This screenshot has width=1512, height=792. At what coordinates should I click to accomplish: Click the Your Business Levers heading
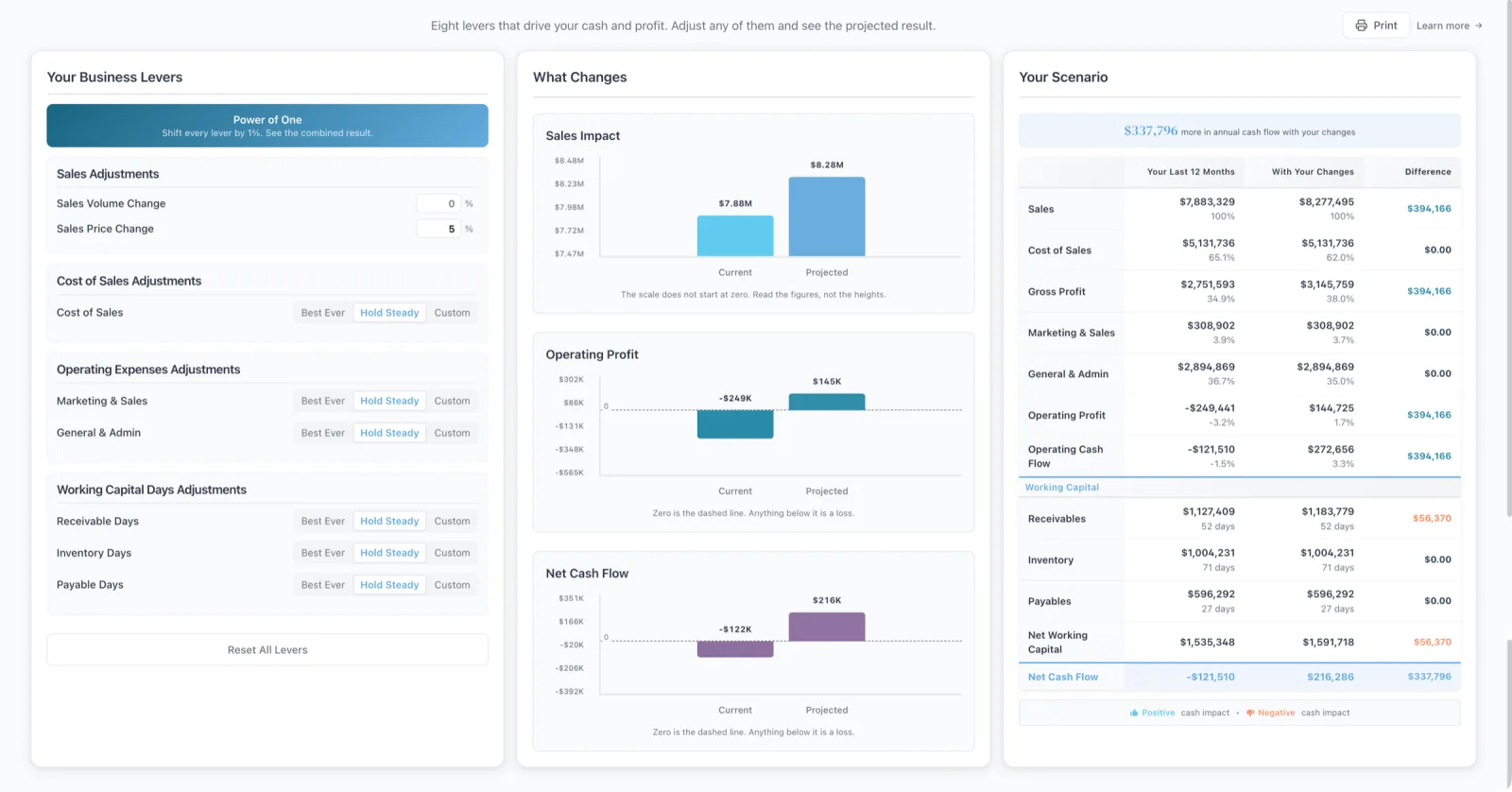[114, 77]
